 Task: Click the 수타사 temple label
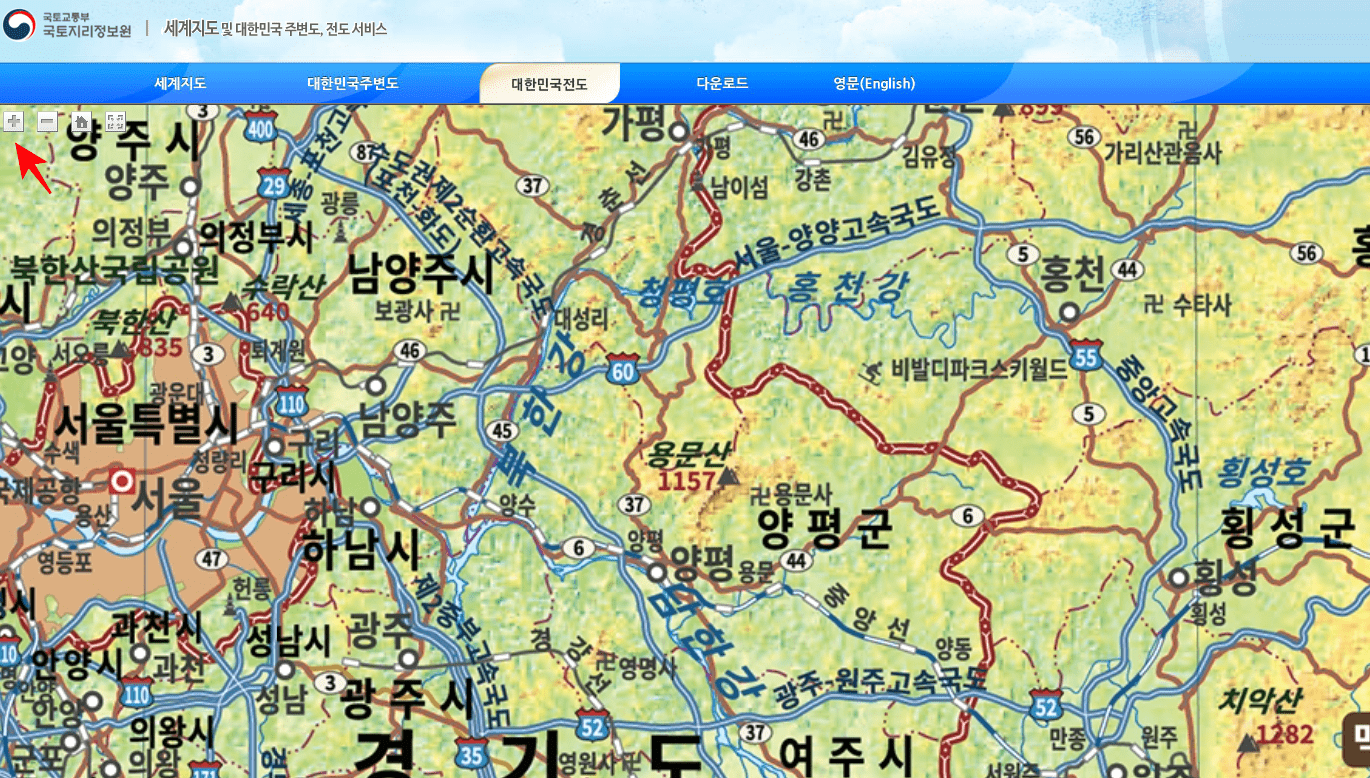(x=1202, y=306)
